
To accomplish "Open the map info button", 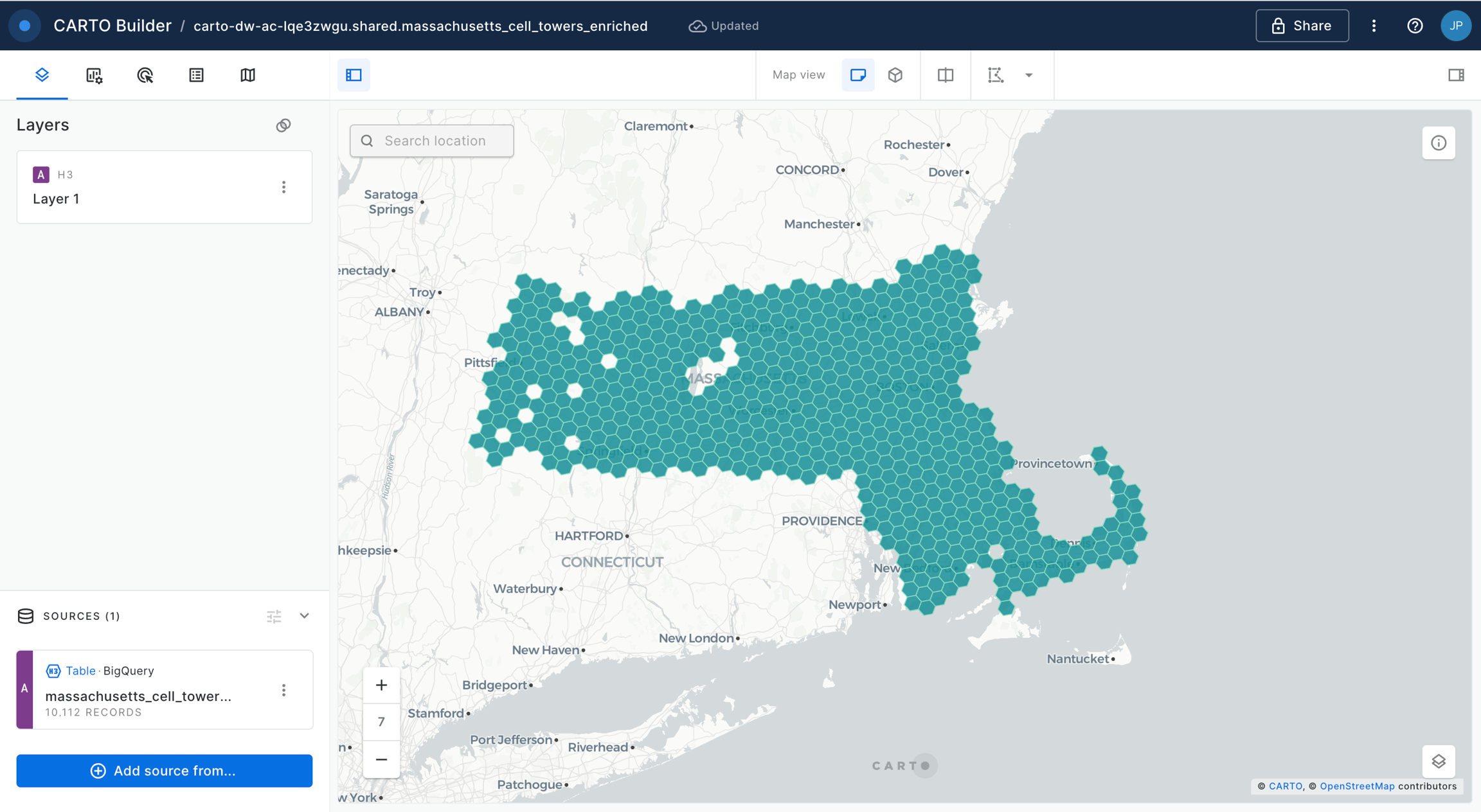I will tap(1439, 143).
